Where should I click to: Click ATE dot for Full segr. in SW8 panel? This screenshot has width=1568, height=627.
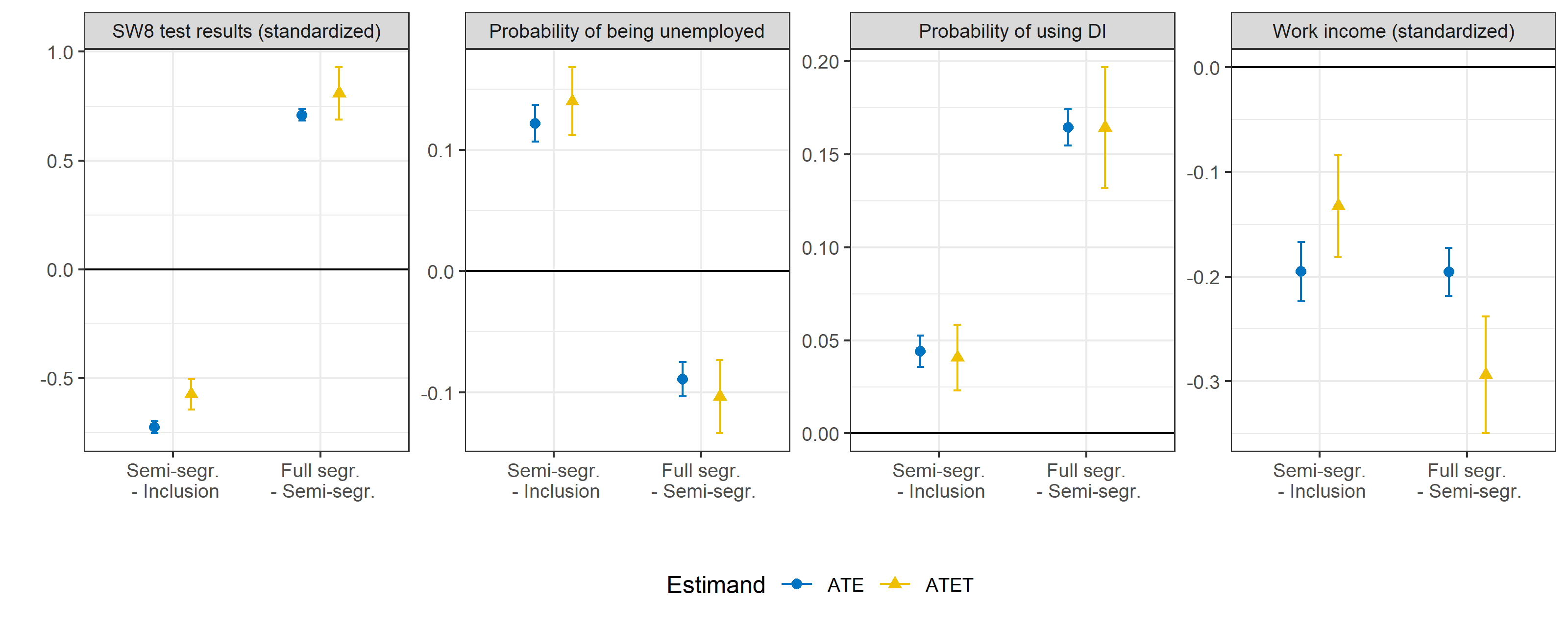coord(302,115)
